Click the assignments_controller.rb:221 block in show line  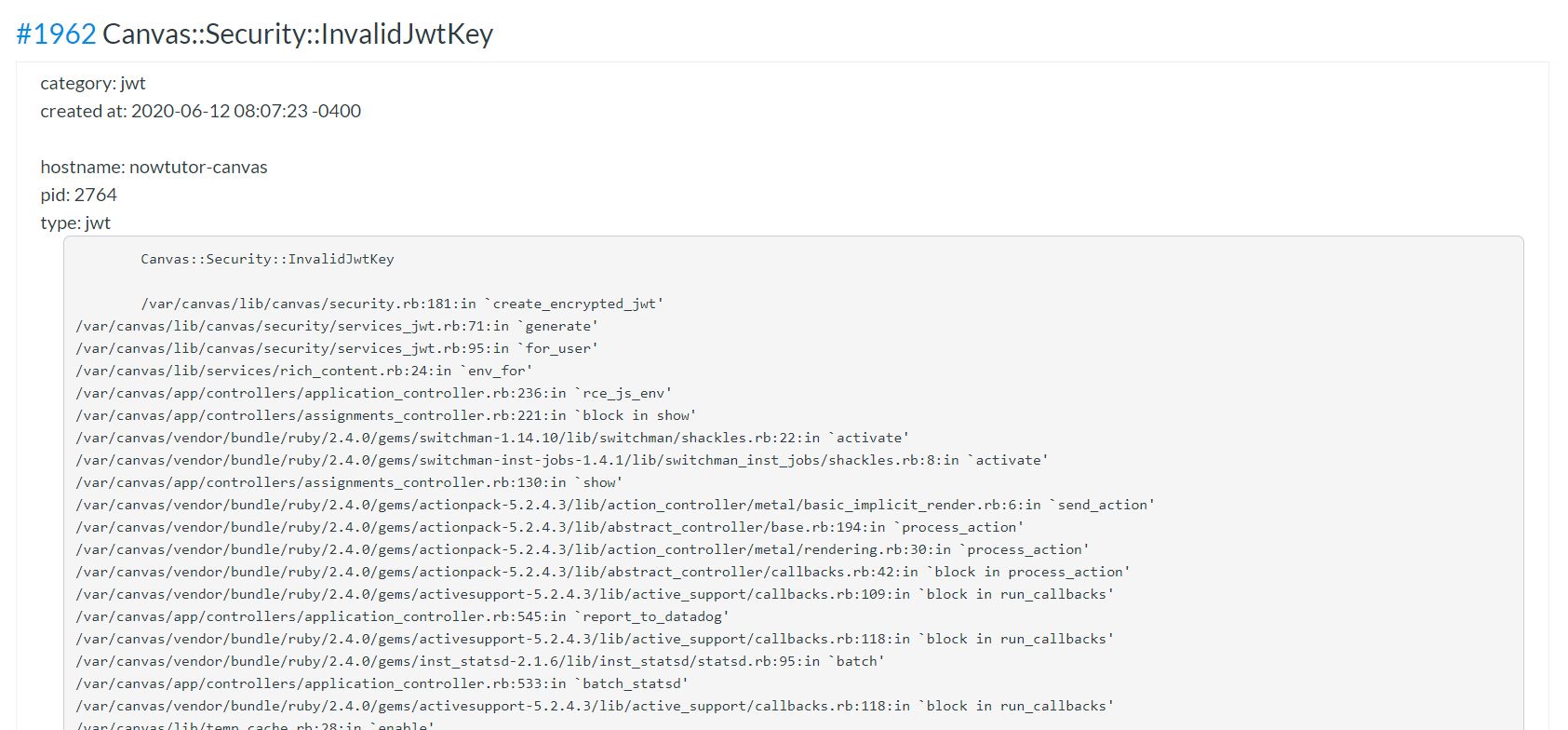click(386, 415)
